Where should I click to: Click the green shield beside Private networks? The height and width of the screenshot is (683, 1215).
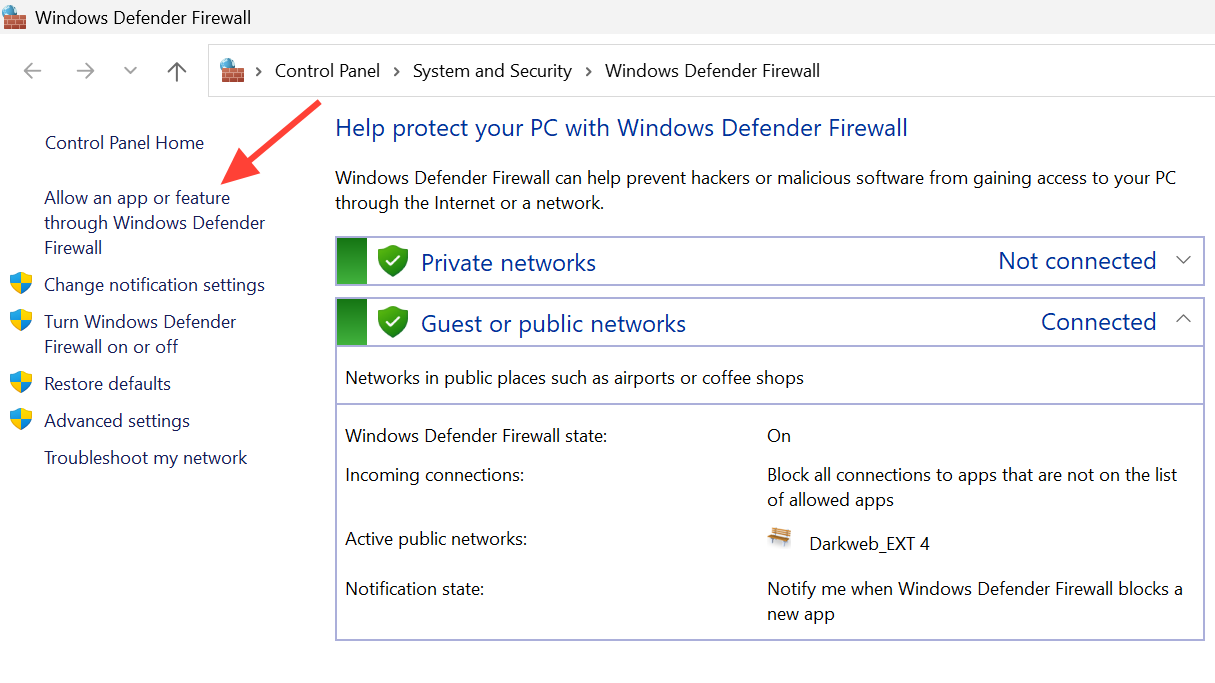(393, 262)
